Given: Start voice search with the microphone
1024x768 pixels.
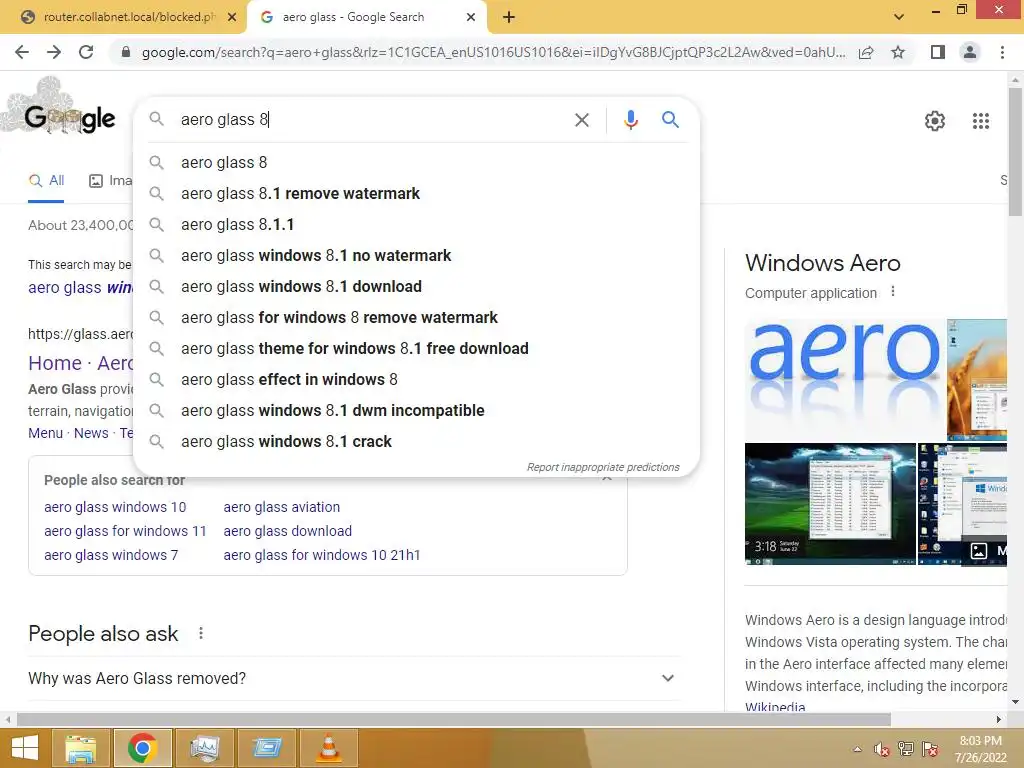Looking at the screenshot, I should (x=630, y=120).
